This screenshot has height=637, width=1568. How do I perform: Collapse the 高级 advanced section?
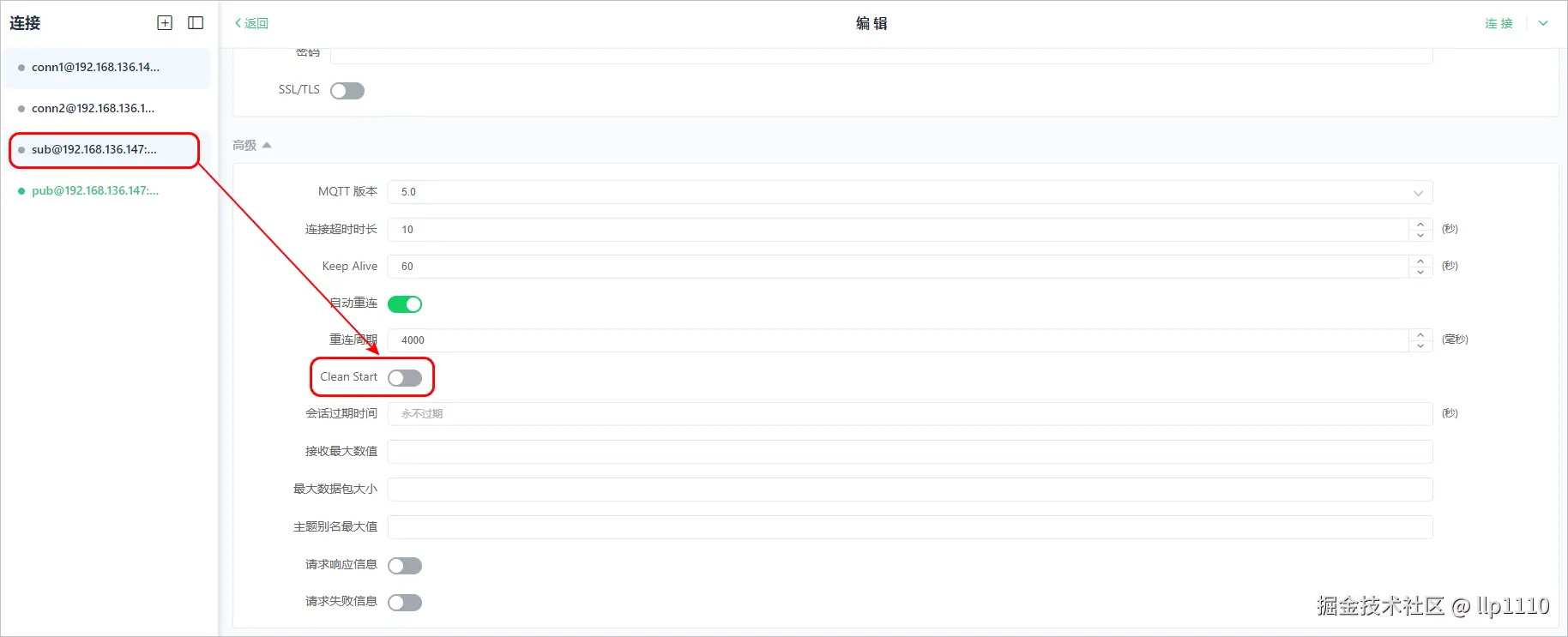tap(251, 146)
